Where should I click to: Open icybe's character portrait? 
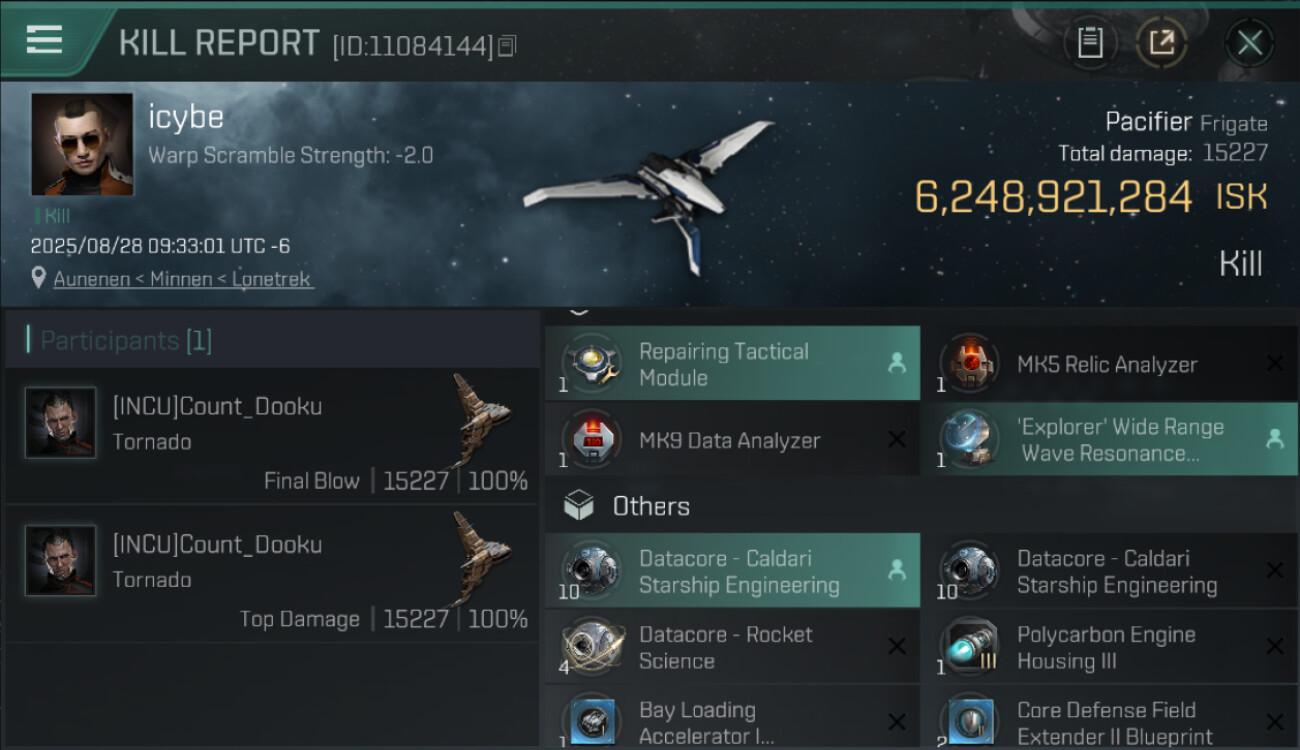(82, 144)
